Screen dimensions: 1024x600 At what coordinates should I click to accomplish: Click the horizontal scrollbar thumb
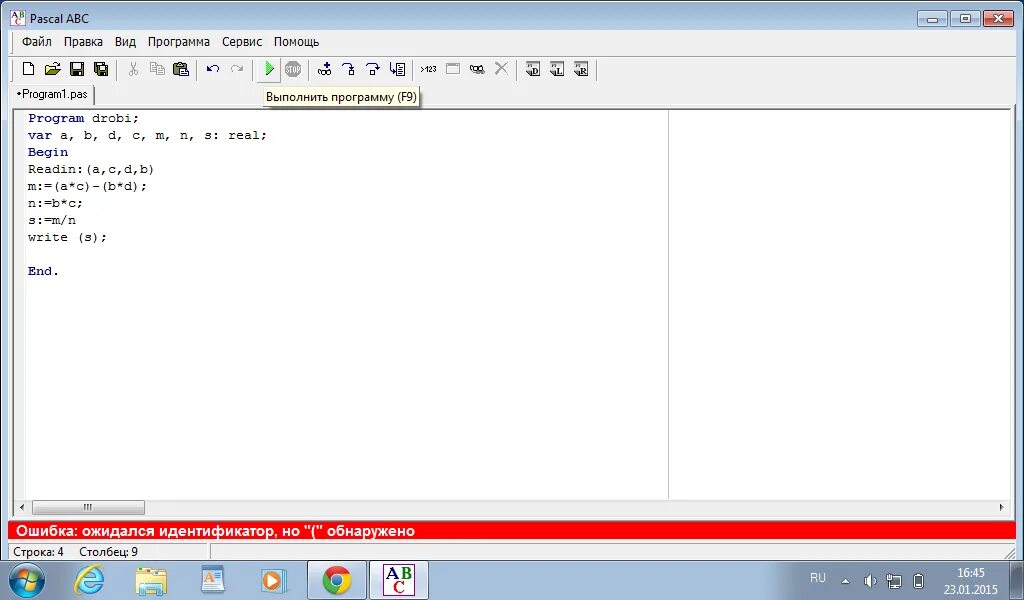[x=88, y=507]
